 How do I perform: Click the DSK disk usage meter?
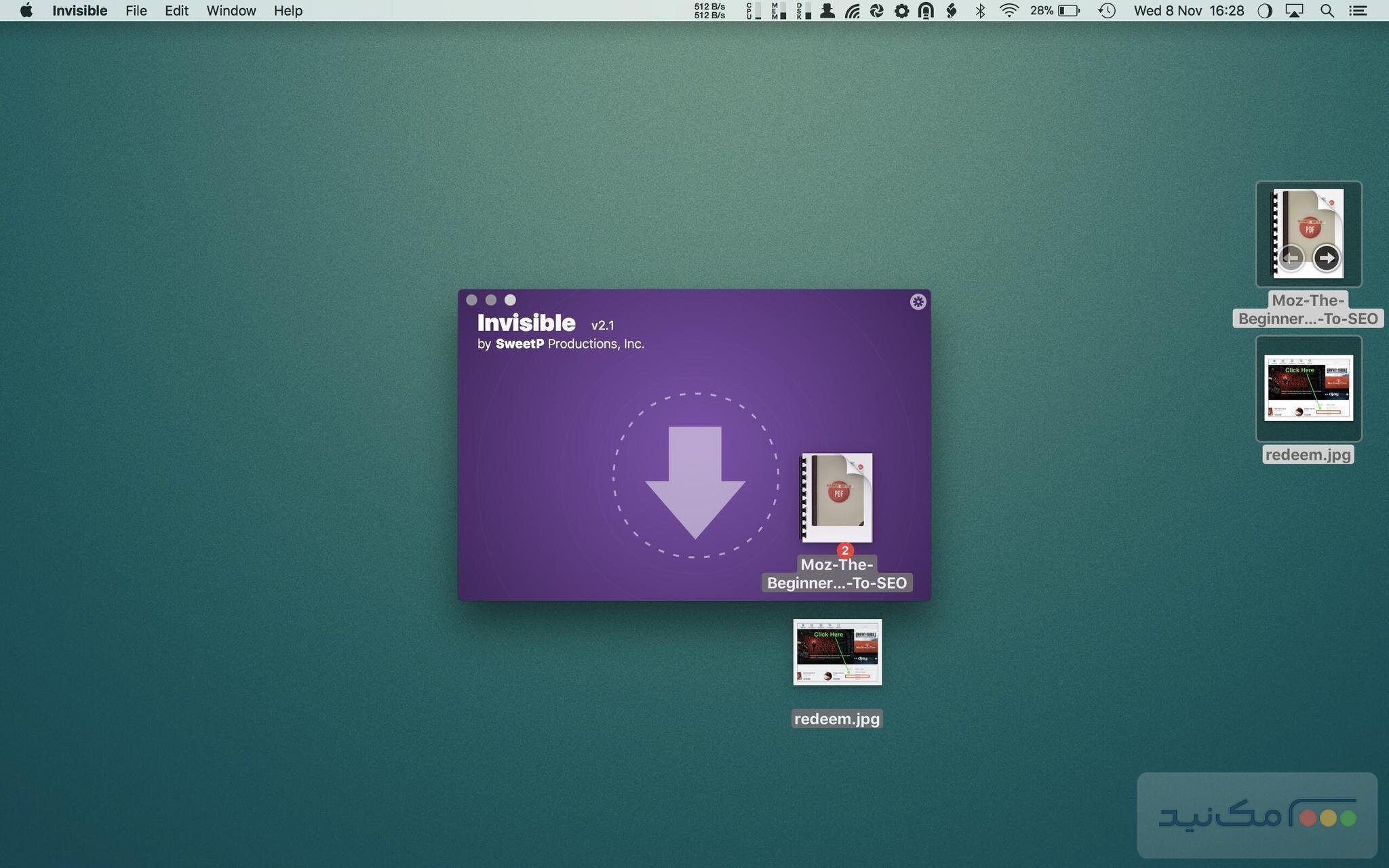(x=804, y=11)
